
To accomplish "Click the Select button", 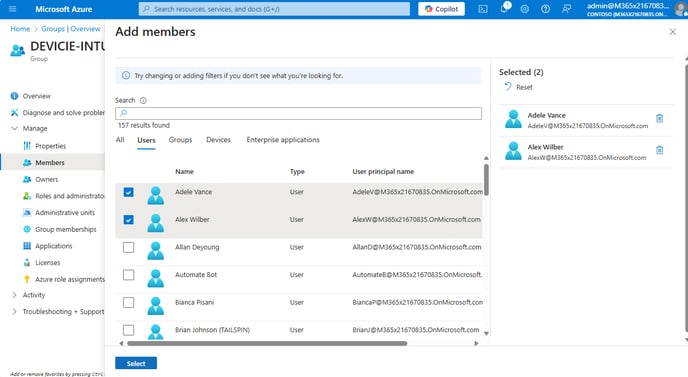I will (x=136, y=363).
